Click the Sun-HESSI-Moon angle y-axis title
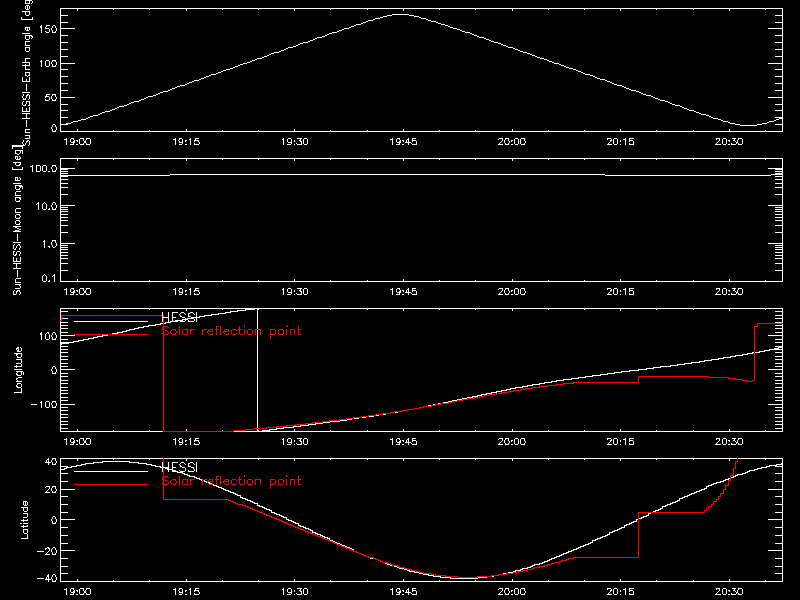800x600 pixels. (17, 220)
